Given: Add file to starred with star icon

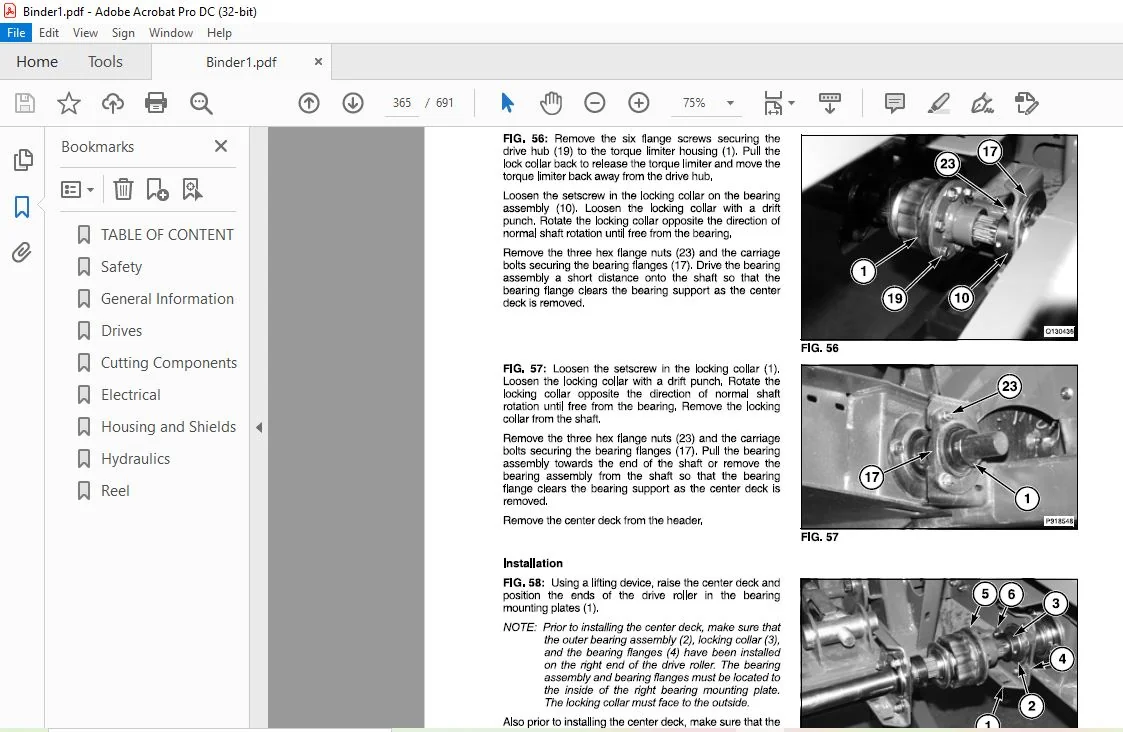Looking at the screenshot, I should click(x=69, y=103).
